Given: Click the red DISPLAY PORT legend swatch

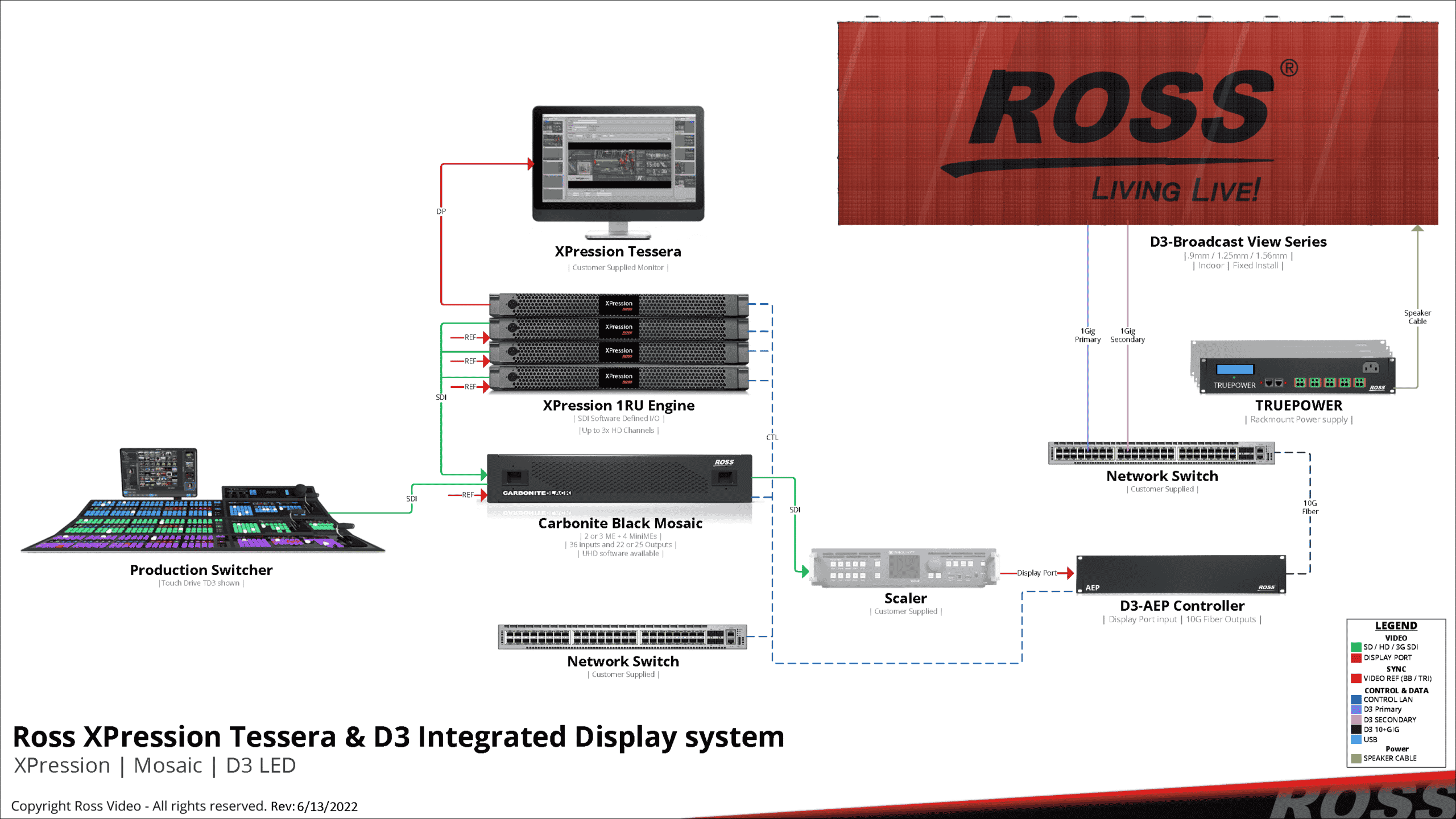Looking at the screenshot, I should pyautogui.click(x=1356, y=658).
